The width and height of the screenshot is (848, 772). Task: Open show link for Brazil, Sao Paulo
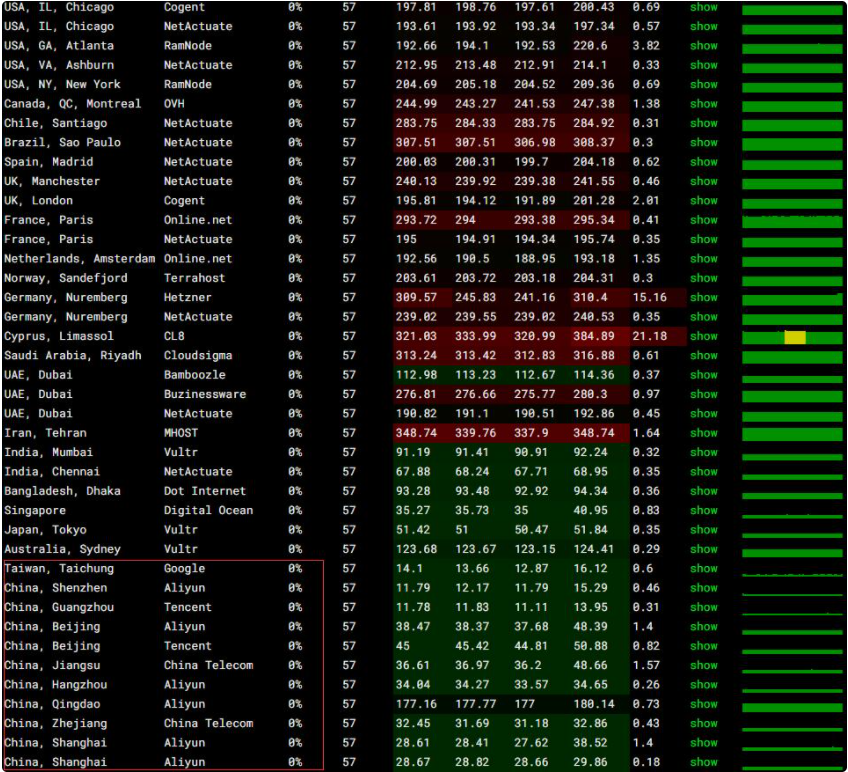point(703,142)
